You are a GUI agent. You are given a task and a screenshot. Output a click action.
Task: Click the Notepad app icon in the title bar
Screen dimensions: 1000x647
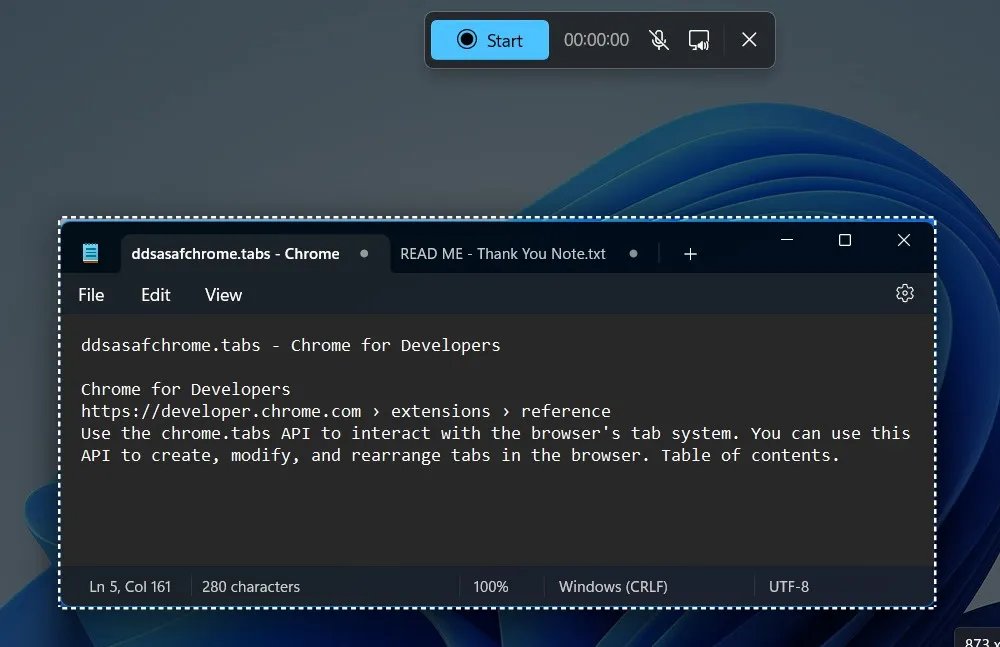91,252
